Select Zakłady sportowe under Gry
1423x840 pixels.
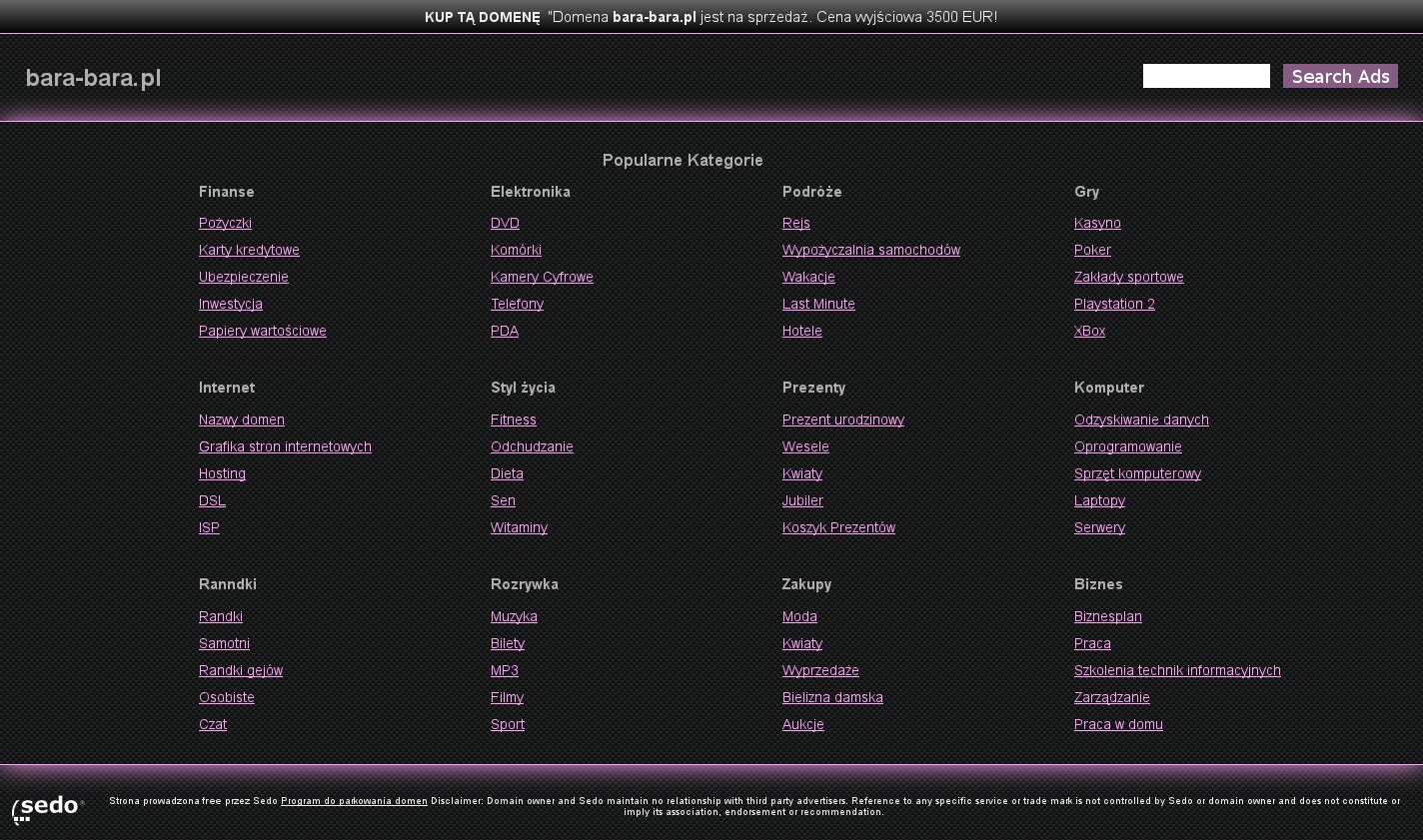tap(1128, 277)
